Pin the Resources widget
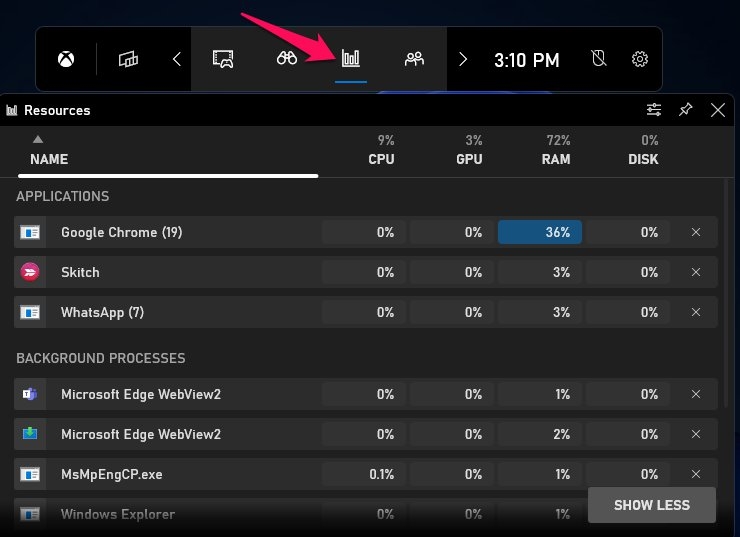 pos(685,110)
